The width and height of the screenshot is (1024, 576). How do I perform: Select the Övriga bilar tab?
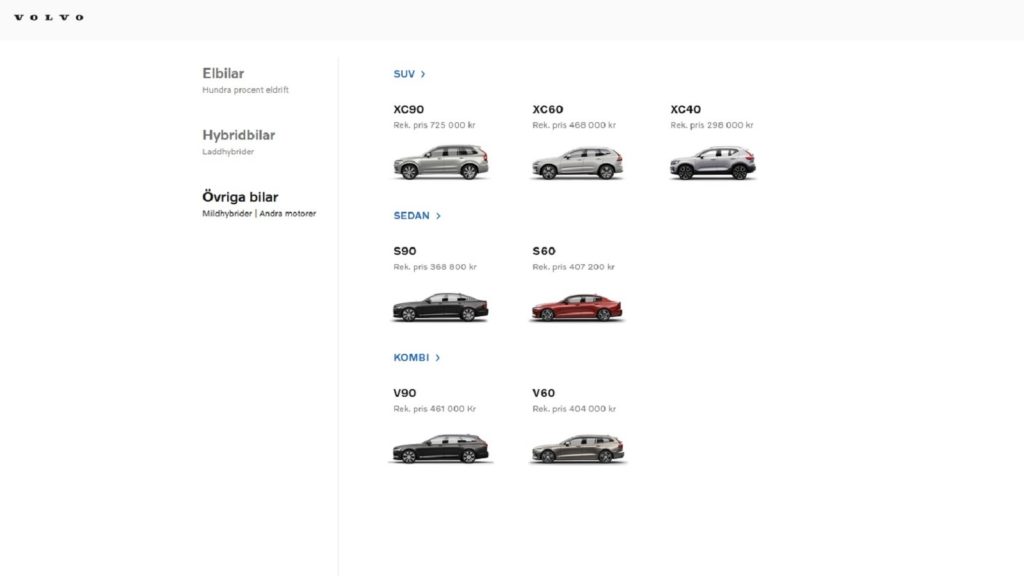point(240,197)
